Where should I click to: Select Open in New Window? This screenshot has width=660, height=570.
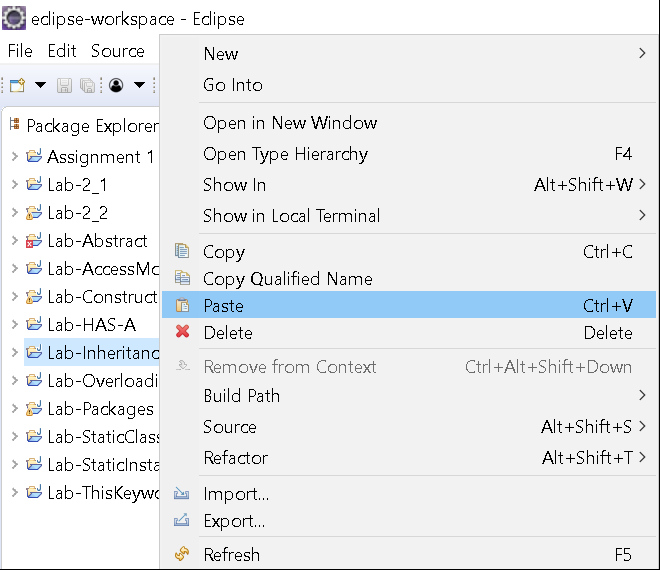click(409, 123)
